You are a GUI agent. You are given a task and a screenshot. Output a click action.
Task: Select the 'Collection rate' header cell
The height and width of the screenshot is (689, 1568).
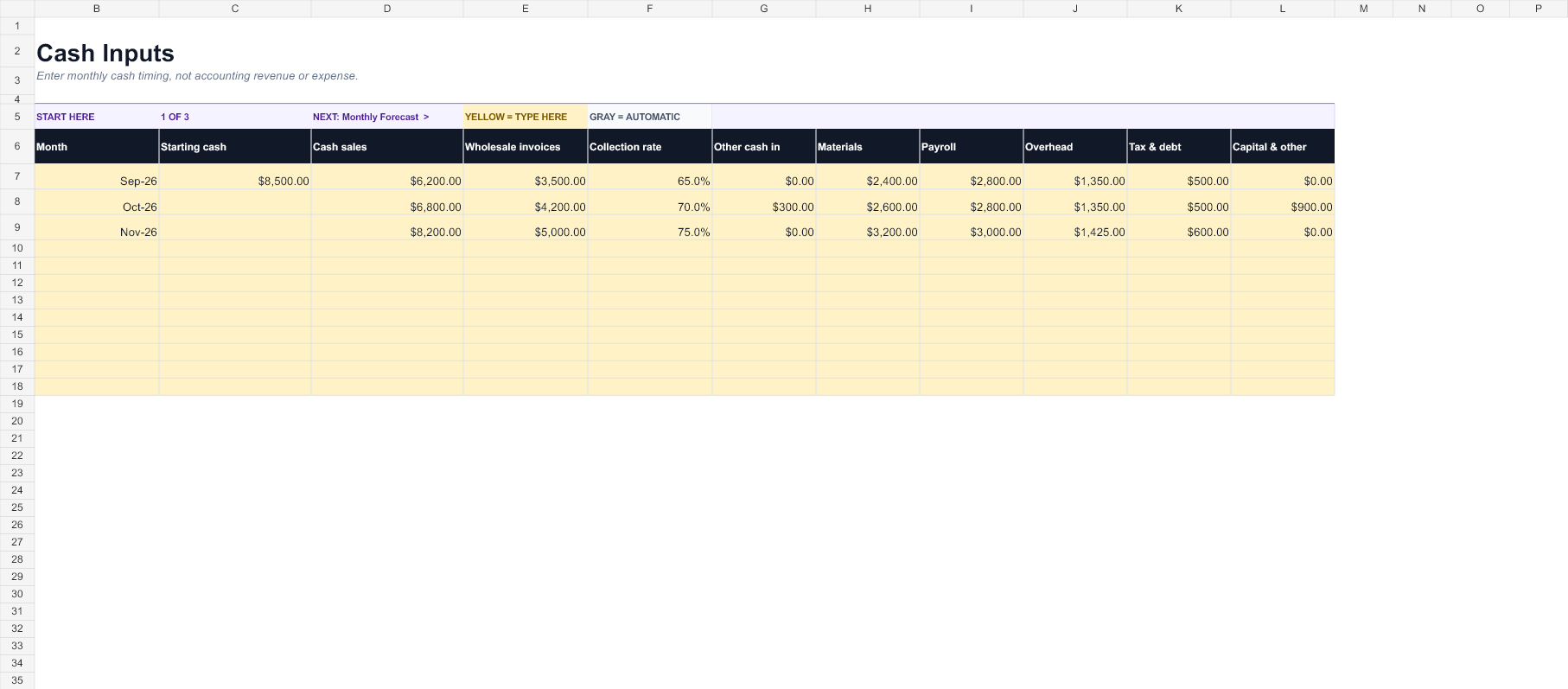(x=650, y=147)
